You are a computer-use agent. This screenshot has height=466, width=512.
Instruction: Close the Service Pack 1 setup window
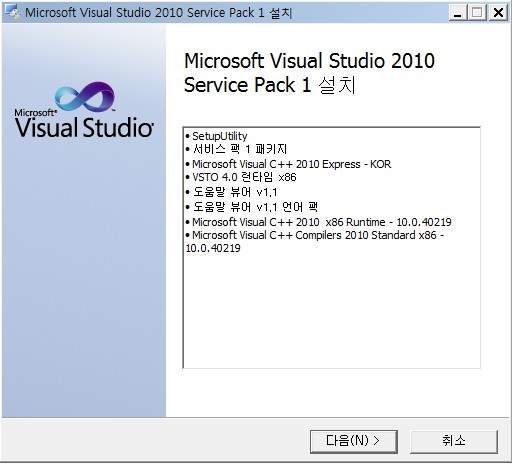pyautogui.click(x=498, y=13)
